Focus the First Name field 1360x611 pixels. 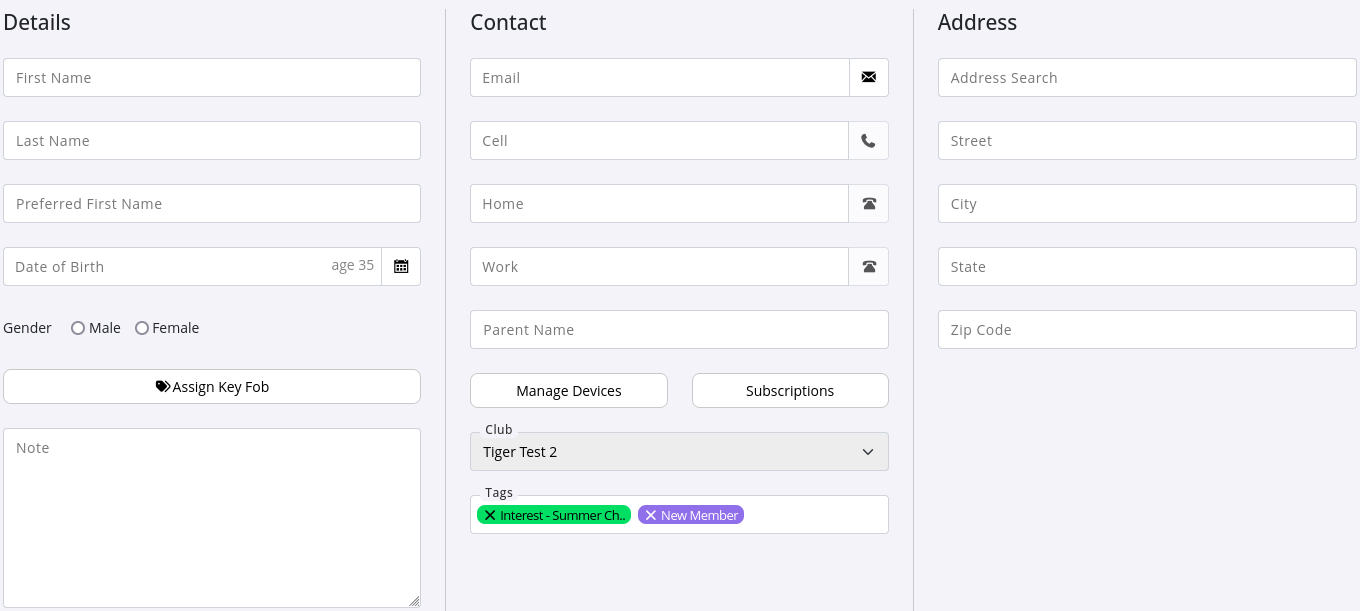(212, 78)
